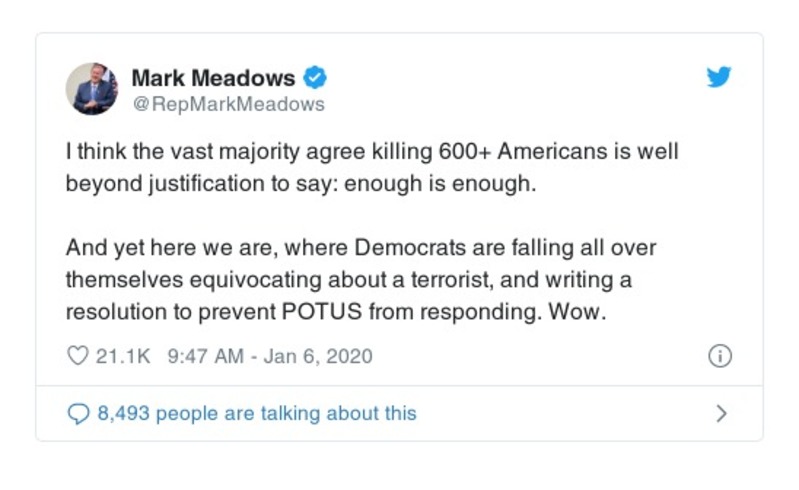799x490 pixels.
Task: Click the 21.1K like count
Action: coord(122,356)
